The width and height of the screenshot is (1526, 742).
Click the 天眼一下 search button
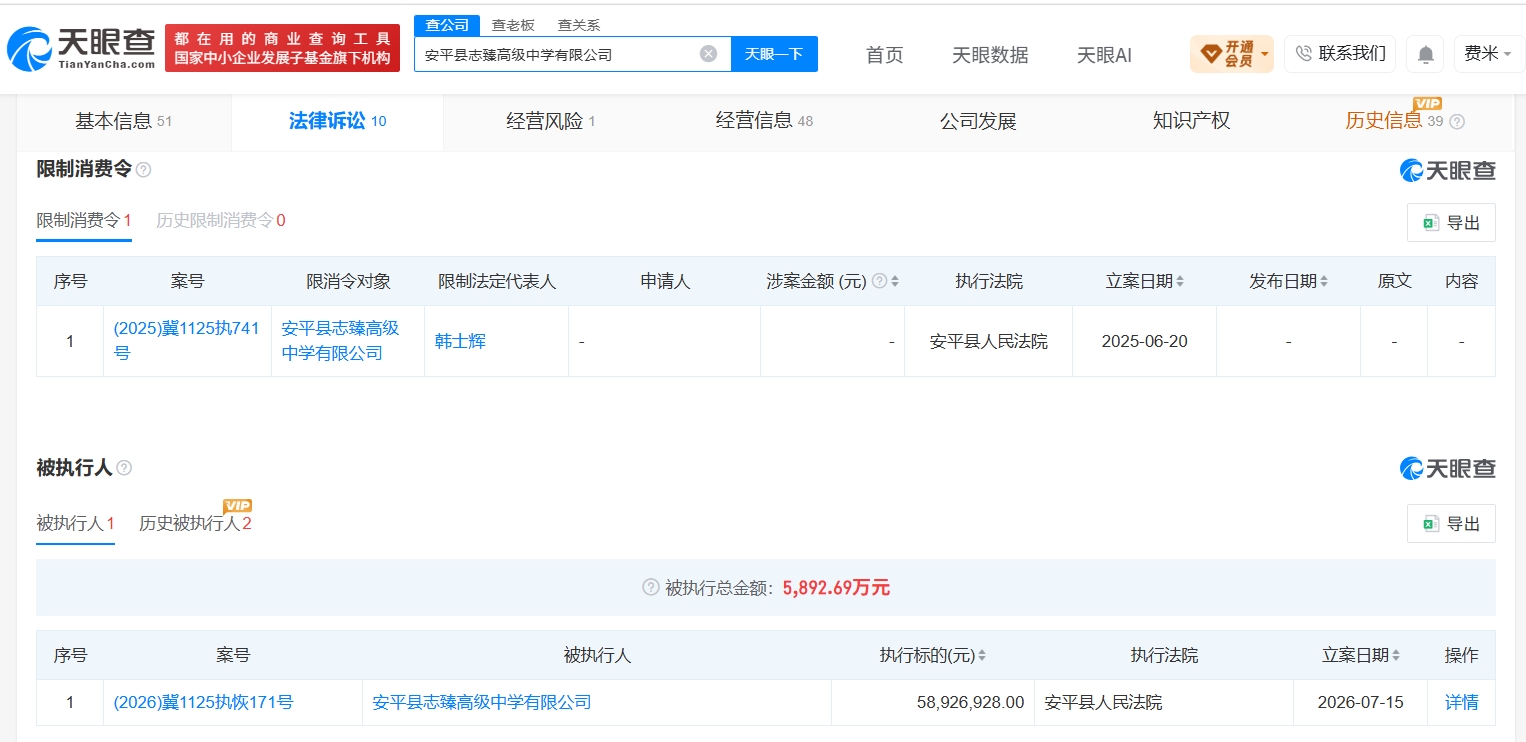(774, 54)
